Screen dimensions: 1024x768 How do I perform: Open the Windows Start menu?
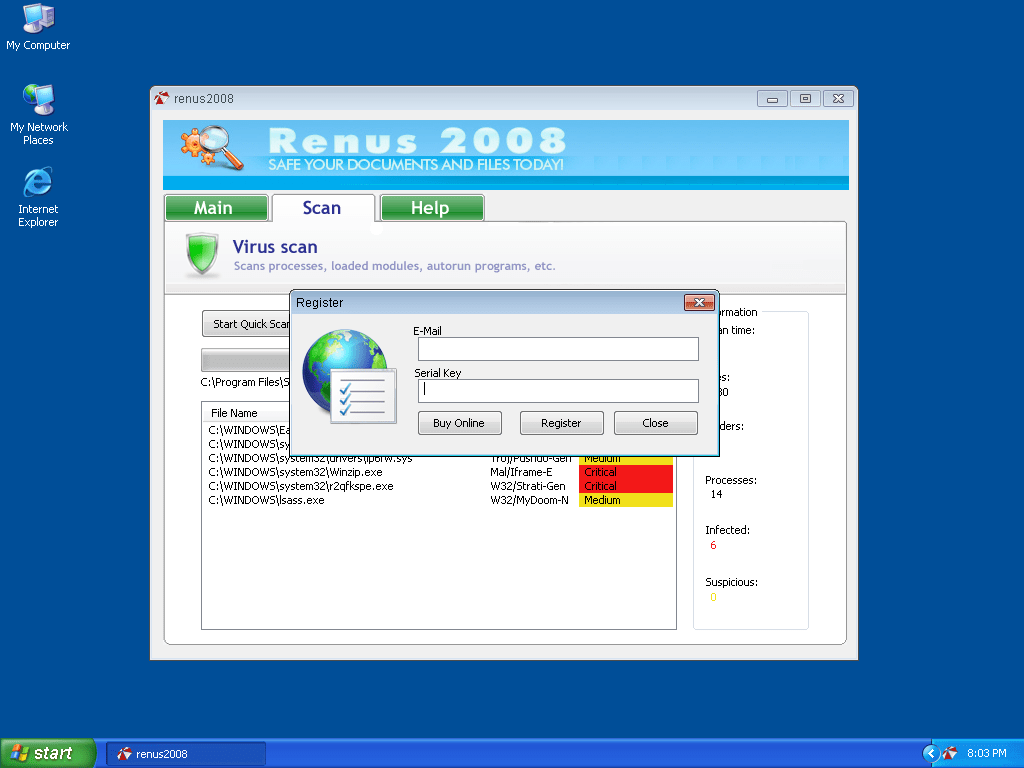[x=47, y=753]
